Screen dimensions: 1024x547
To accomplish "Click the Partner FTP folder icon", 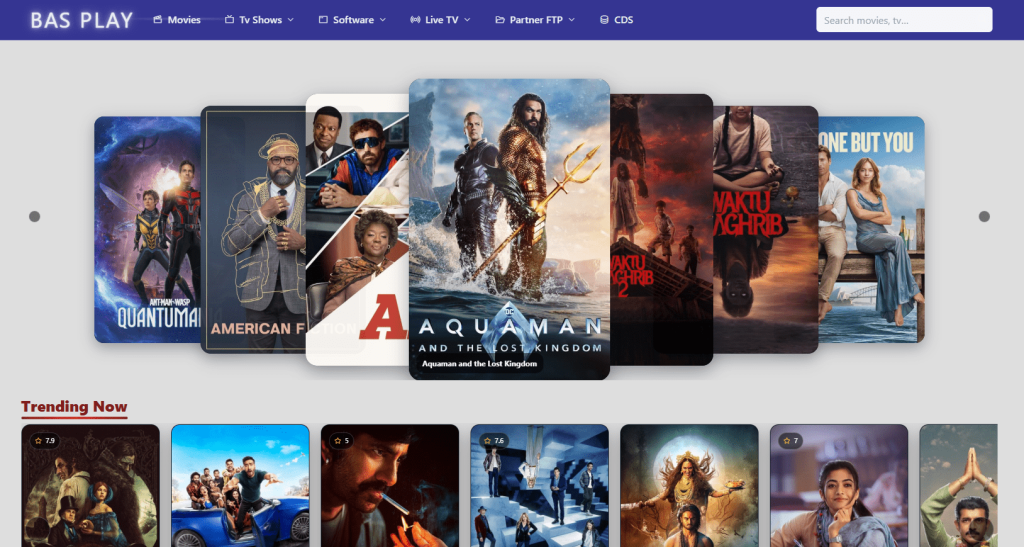I will click(500, 20).
